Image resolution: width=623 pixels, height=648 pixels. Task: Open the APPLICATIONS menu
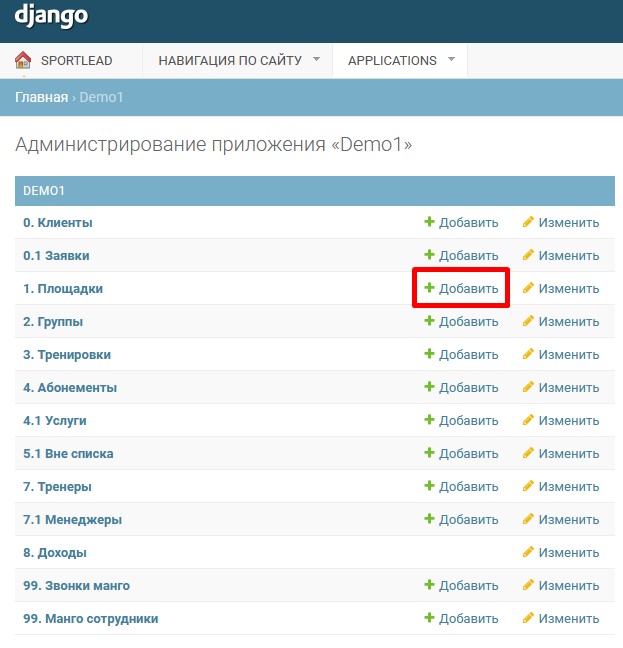click(x=392, y=60)
